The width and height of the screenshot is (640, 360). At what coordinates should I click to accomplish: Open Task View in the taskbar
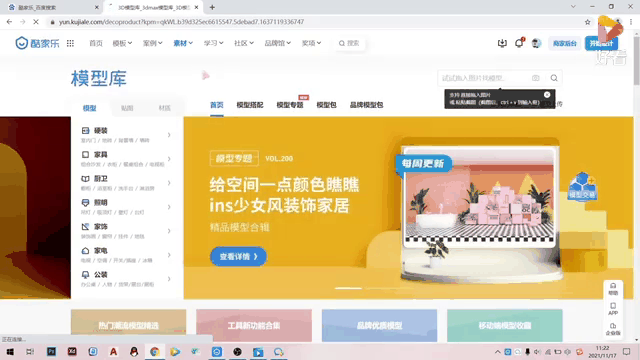tap(30, 352)
